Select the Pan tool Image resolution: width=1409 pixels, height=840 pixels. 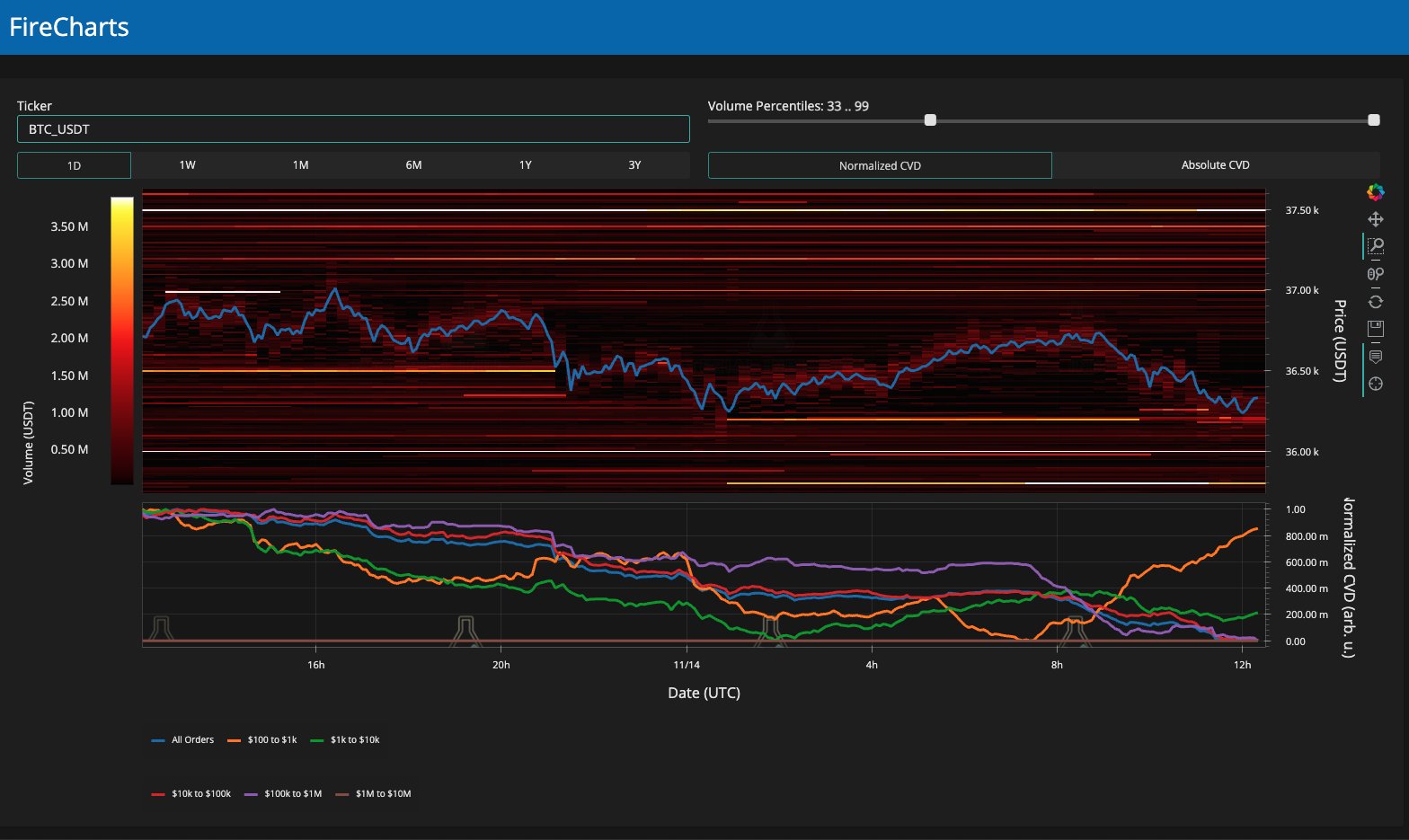[x=1375, y=219]
